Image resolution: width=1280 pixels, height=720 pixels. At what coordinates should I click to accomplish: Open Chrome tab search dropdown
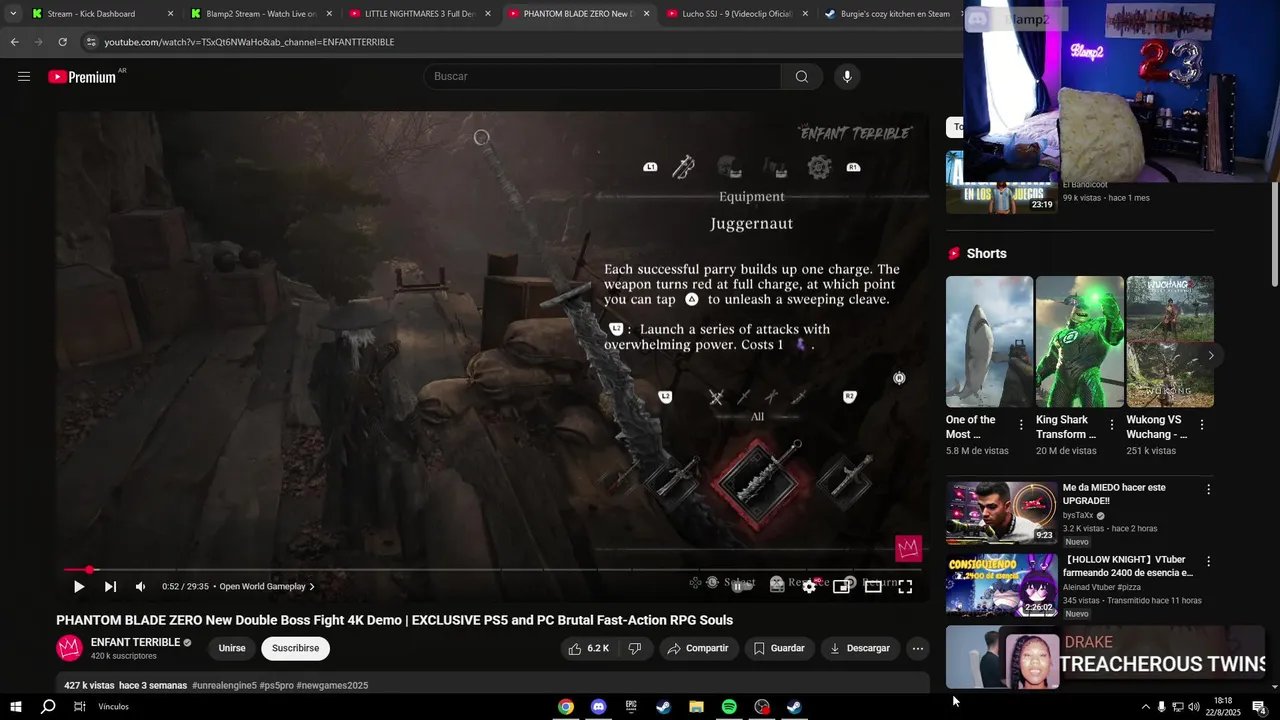(x=12, y=14)
